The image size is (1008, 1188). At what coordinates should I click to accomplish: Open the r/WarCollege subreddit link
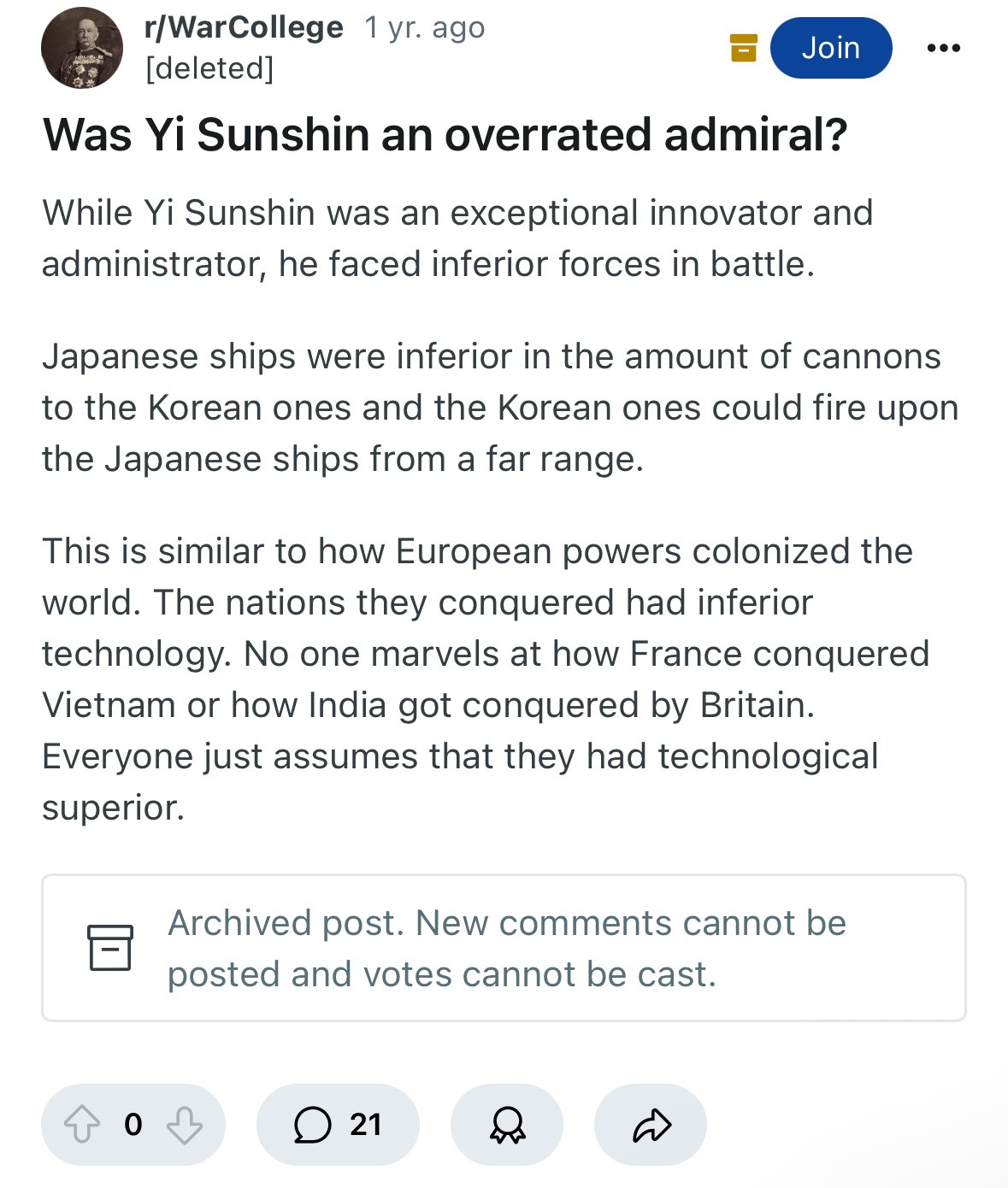pos(244,27)
